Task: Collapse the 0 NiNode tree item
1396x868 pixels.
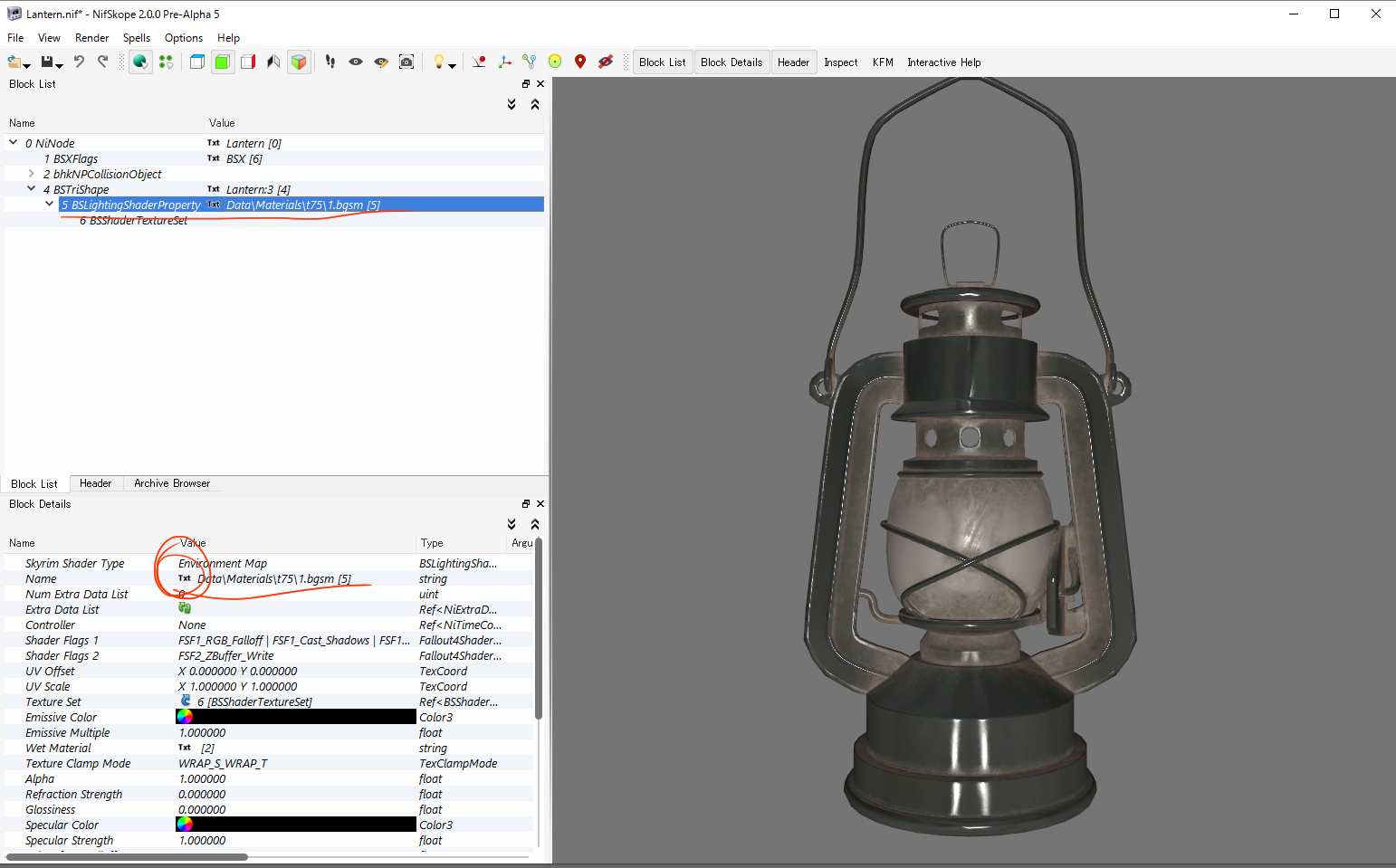Action: point(13,143)
